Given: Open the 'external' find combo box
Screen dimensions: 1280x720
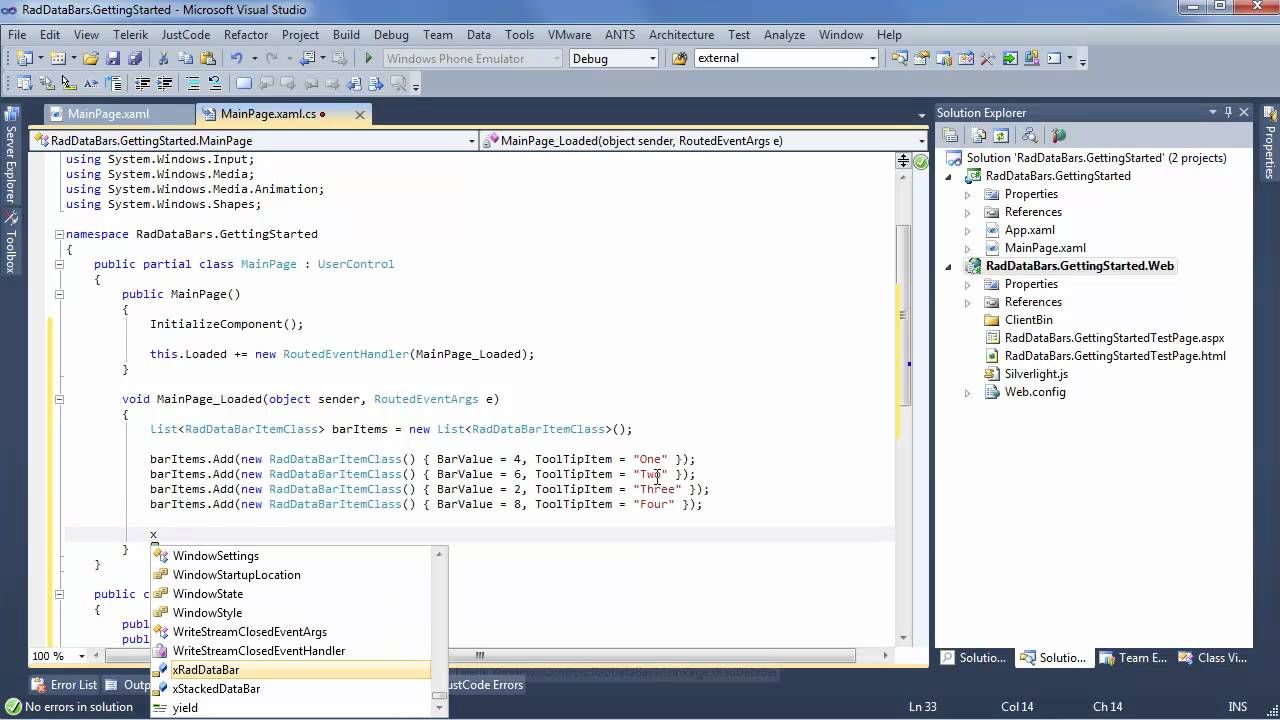Looking at the screenshot, I should 872,58.
